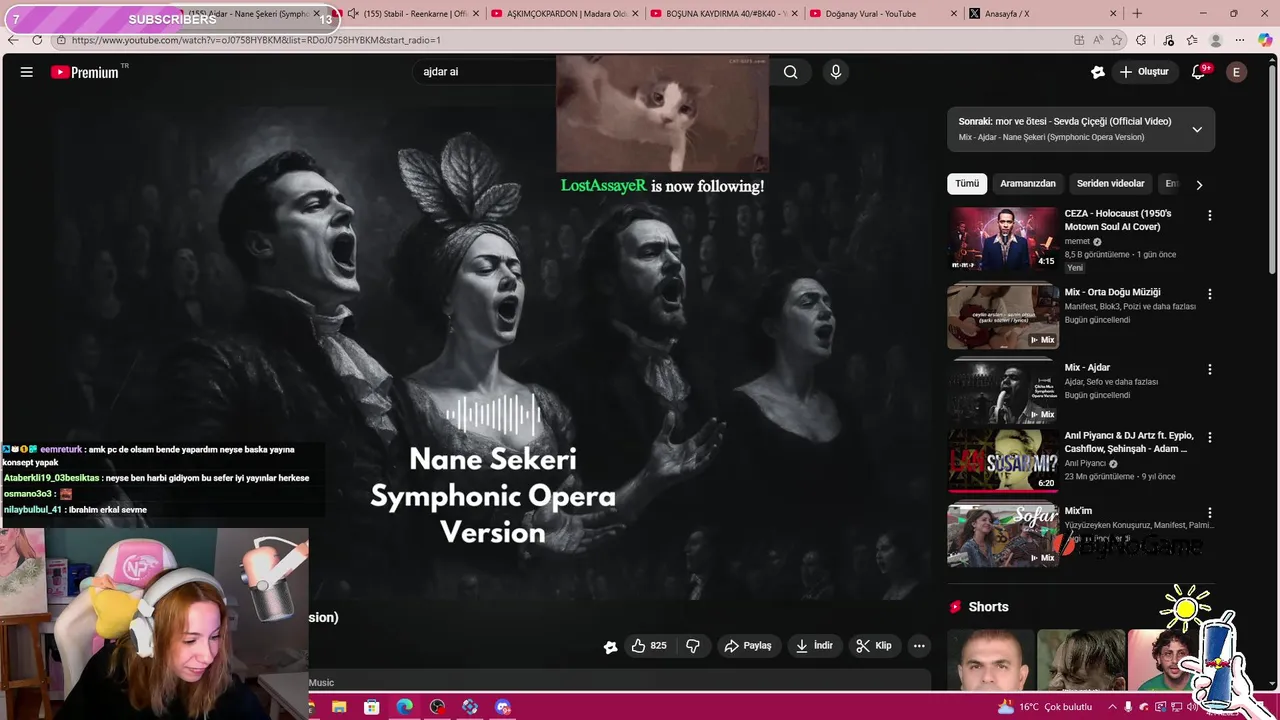Open browser Settings and more menu
Viewport: 1280px width, 720px height.
(x=1240, y=40)
